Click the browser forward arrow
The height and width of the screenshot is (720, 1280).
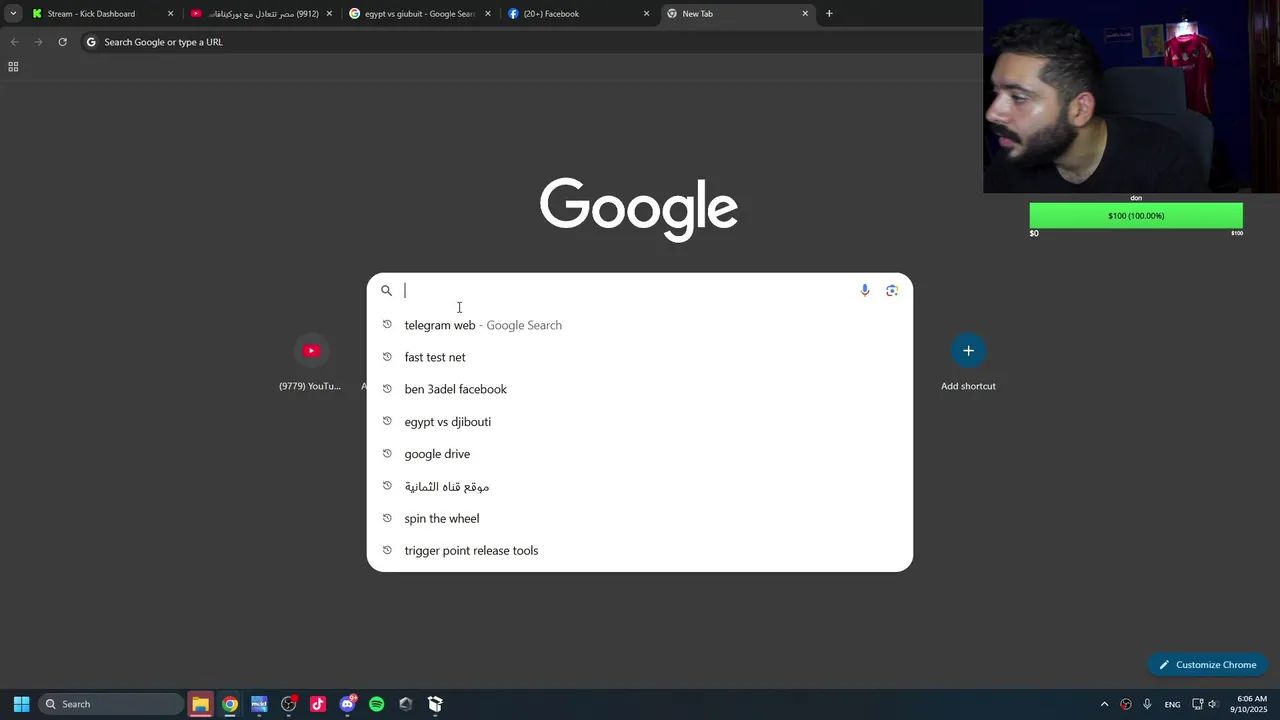38,42
